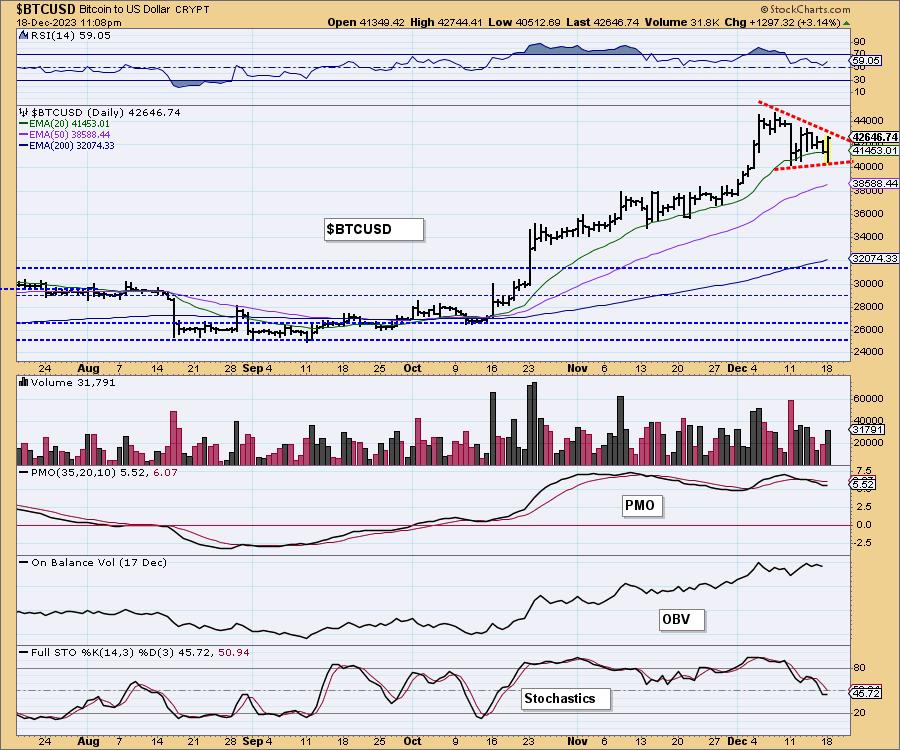Screen dimensions: 900x750
Task: Click the 45.72 stochastic value tag on axis
Action: pos(866,693)
